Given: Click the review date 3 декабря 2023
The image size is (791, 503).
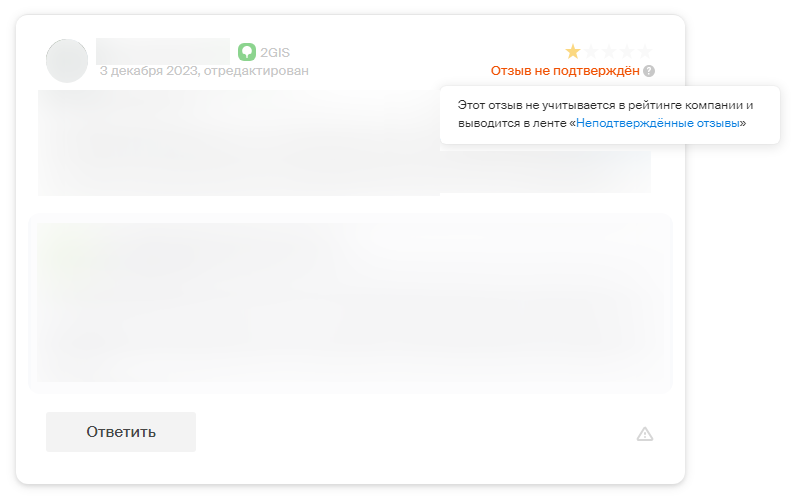Looking at the screenshot, I should pos(148,71).
